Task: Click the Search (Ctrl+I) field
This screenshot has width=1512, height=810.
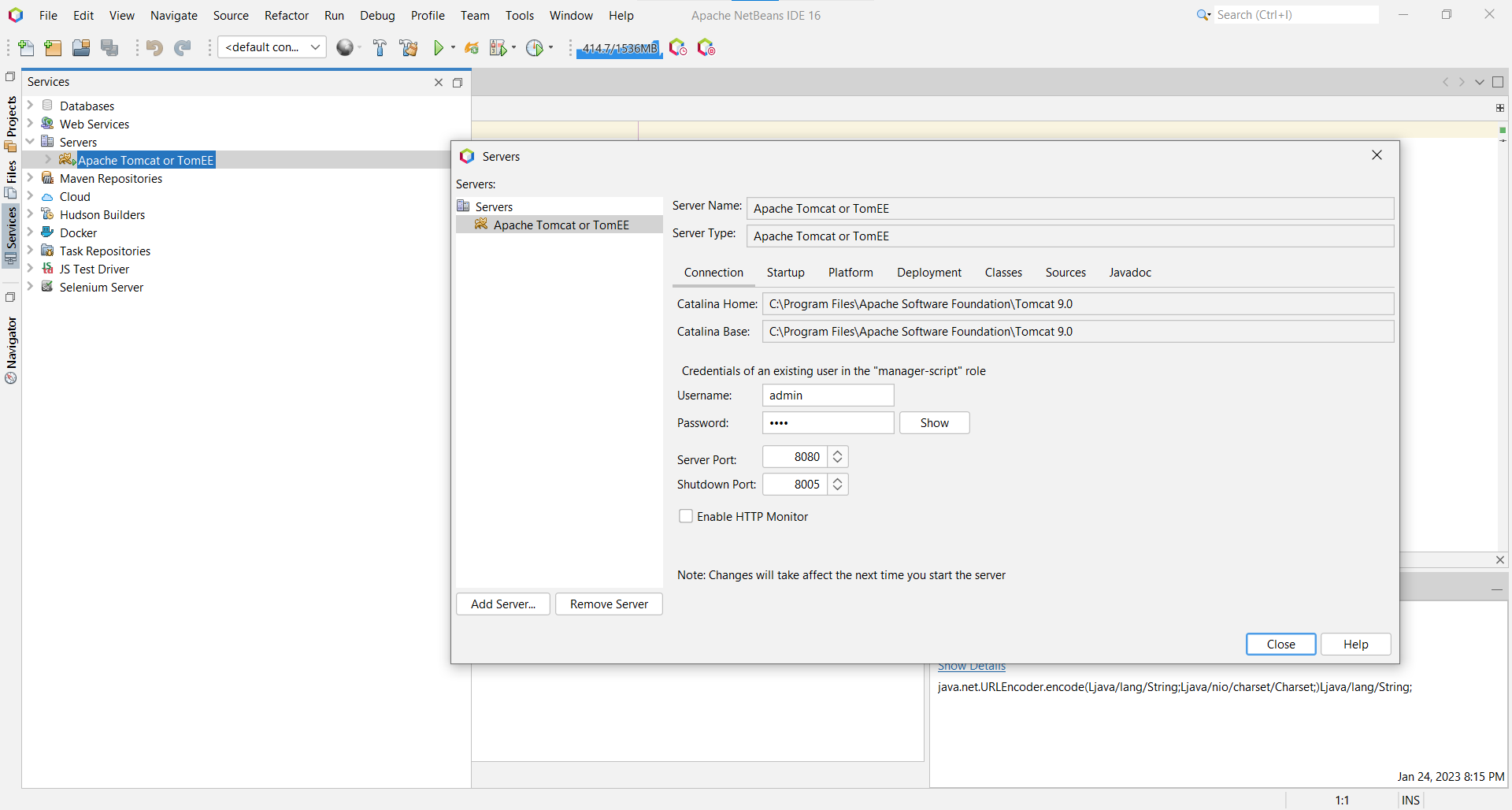Action: 1296,15
